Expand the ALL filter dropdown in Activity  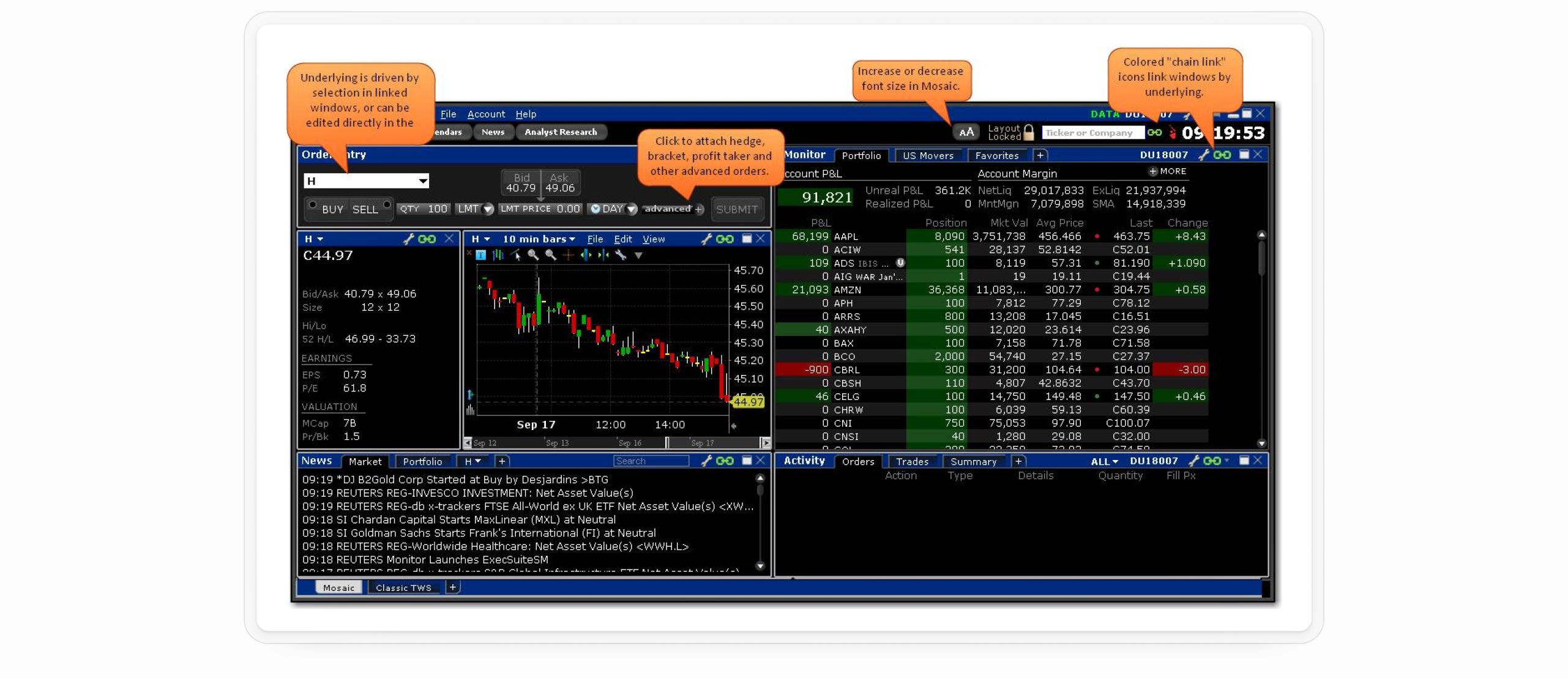click(1104, 462)
